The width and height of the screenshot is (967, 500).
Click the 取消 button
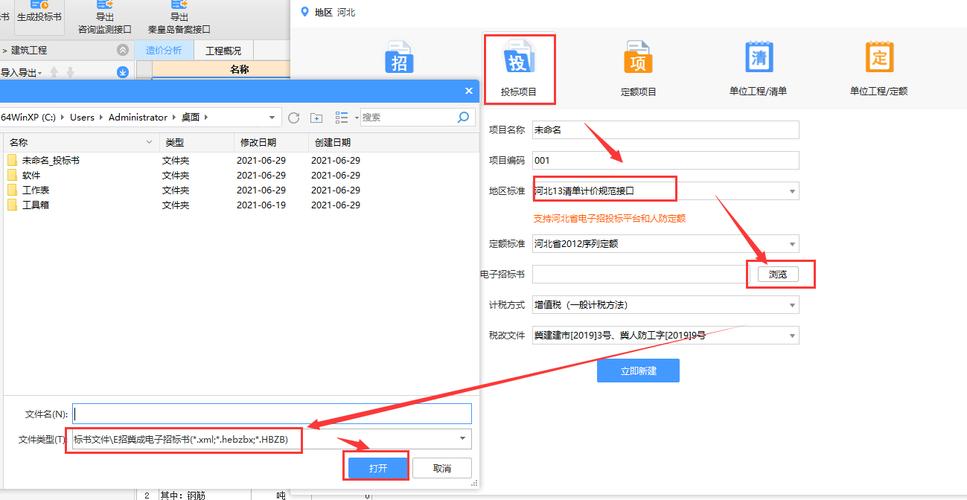coord(442,468)
